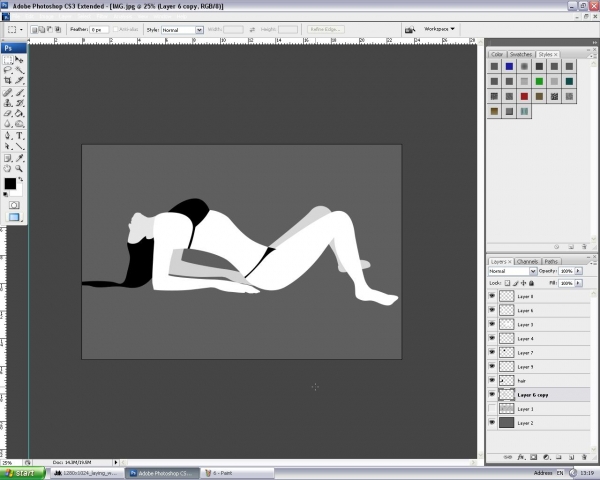Click the Windows Start button

coord(23,473)
